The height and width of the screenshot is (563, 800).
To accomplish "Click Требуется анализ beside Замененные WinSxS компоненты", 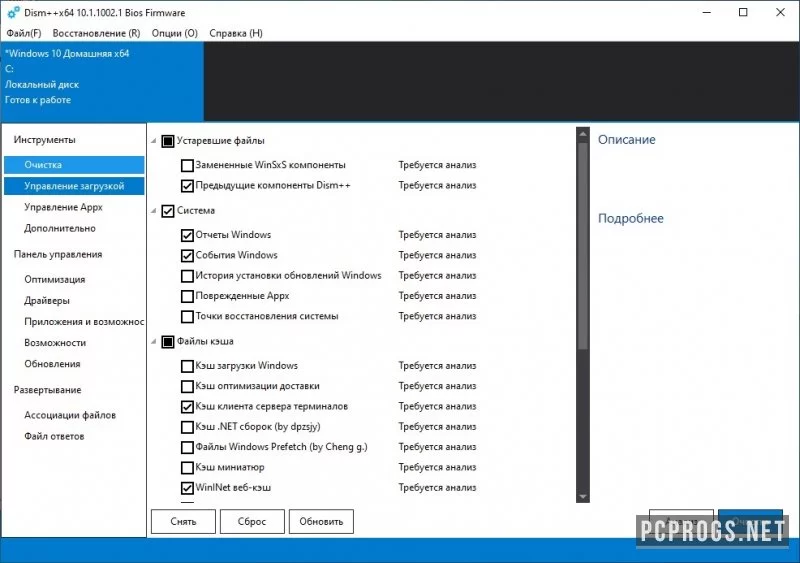I will [x=437, y=165].
